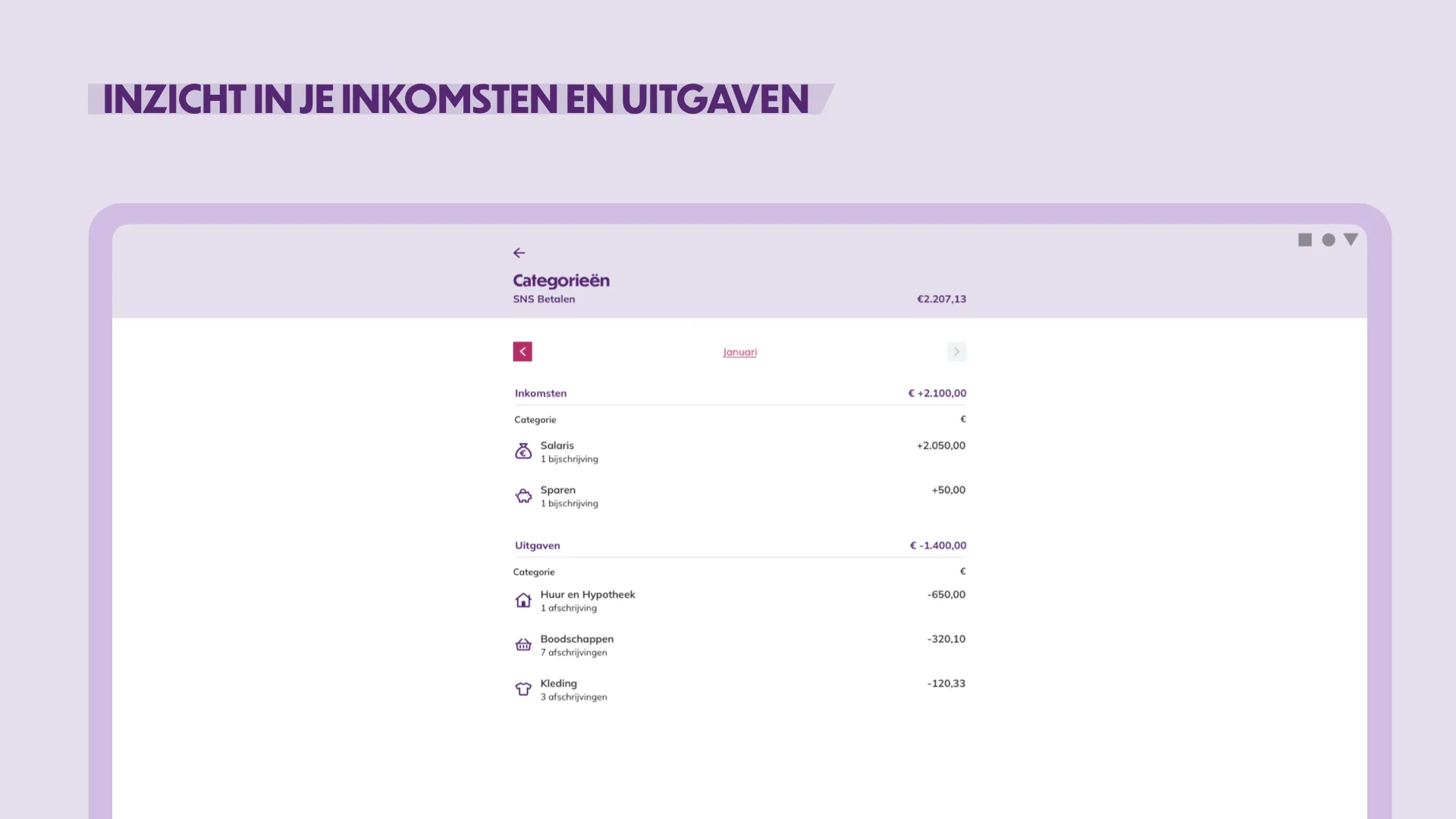
Task: Click the square Android recents icon
Action: click(x=1305, y=240)
